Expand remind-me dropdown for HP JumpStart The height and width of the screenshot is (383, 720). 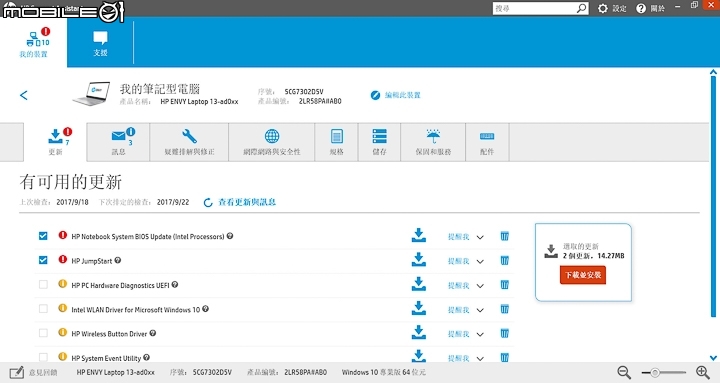pos(480,262)
